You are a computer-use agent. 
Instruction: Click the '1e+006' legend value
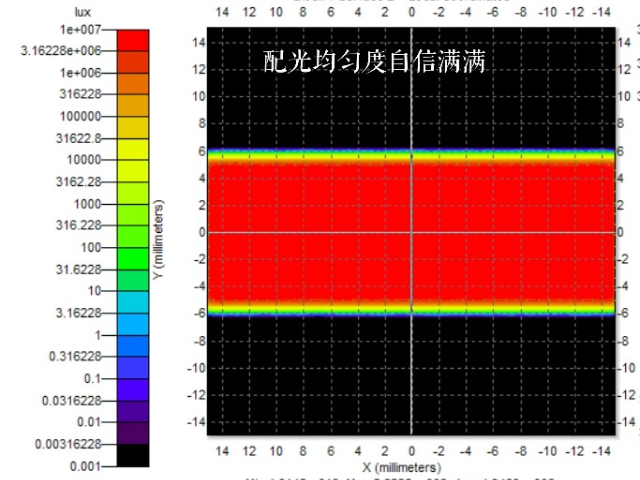pyautogui.click(x=80, y=73)
